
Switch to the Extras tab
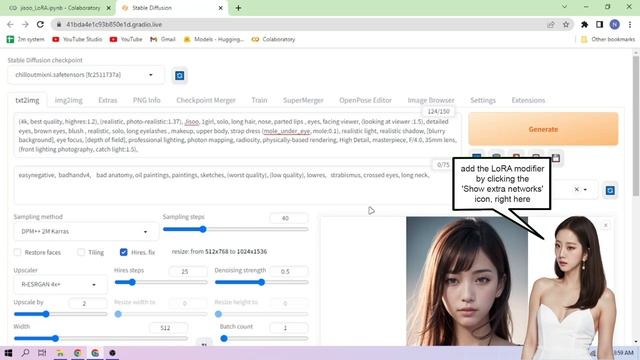click(108, 100)
